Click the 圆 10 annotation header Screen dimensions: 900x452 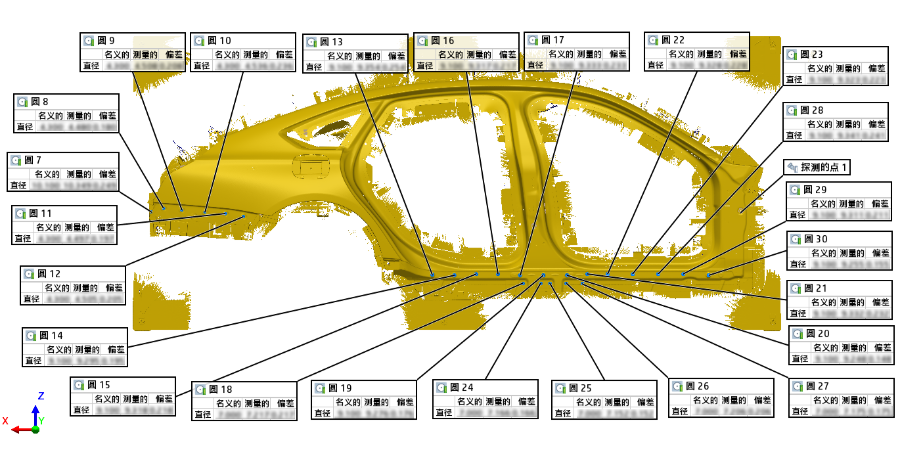pyautogui.click(x=218, y=41)
